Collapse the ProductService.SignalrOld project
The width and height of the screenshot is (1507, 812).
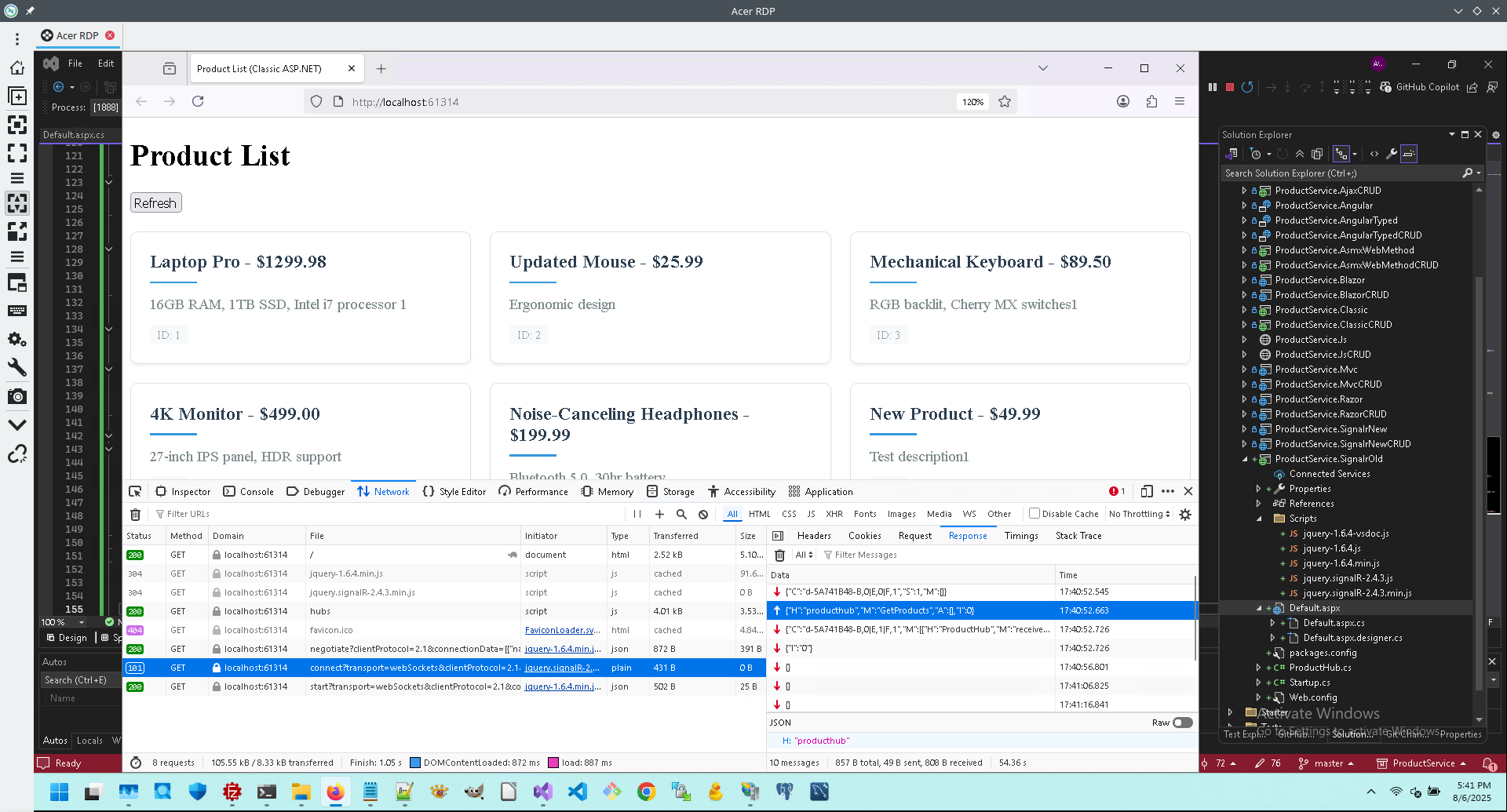1245,459
